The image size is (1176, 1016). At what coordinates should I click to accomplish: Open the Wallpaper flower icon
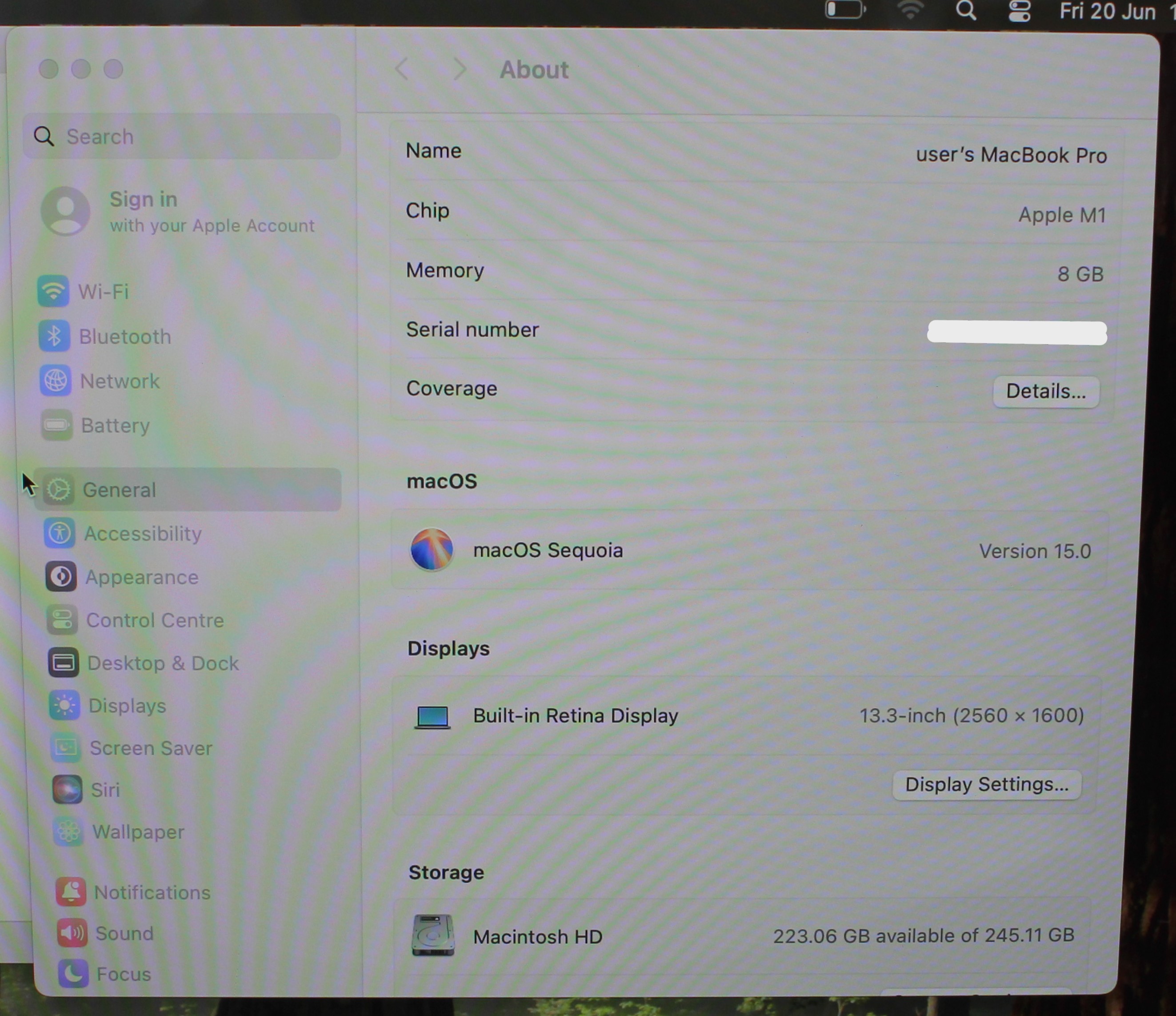(x=69, y=831)
